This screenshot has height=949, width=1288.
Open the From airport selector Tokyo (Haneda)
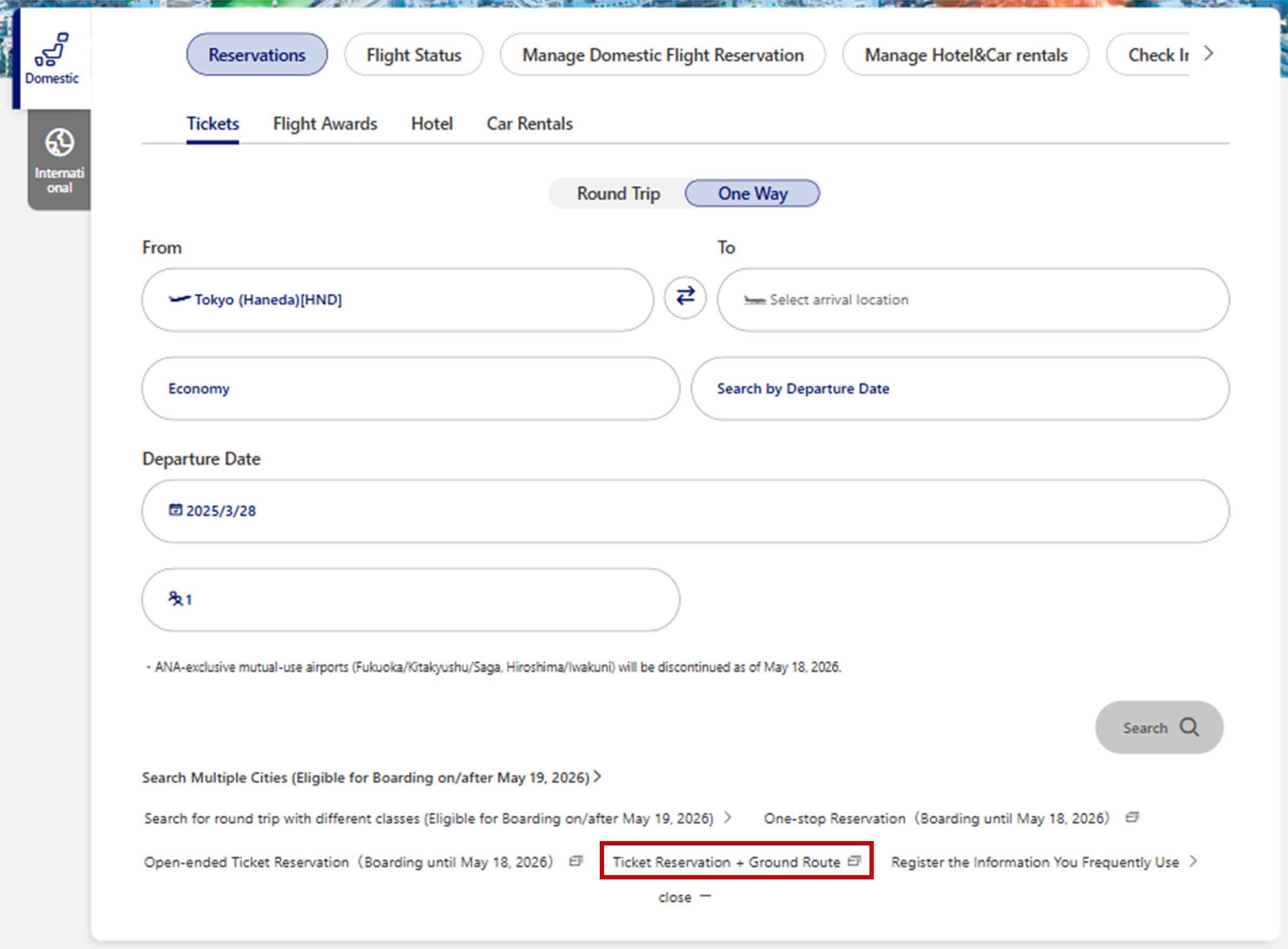pos(398,300)
